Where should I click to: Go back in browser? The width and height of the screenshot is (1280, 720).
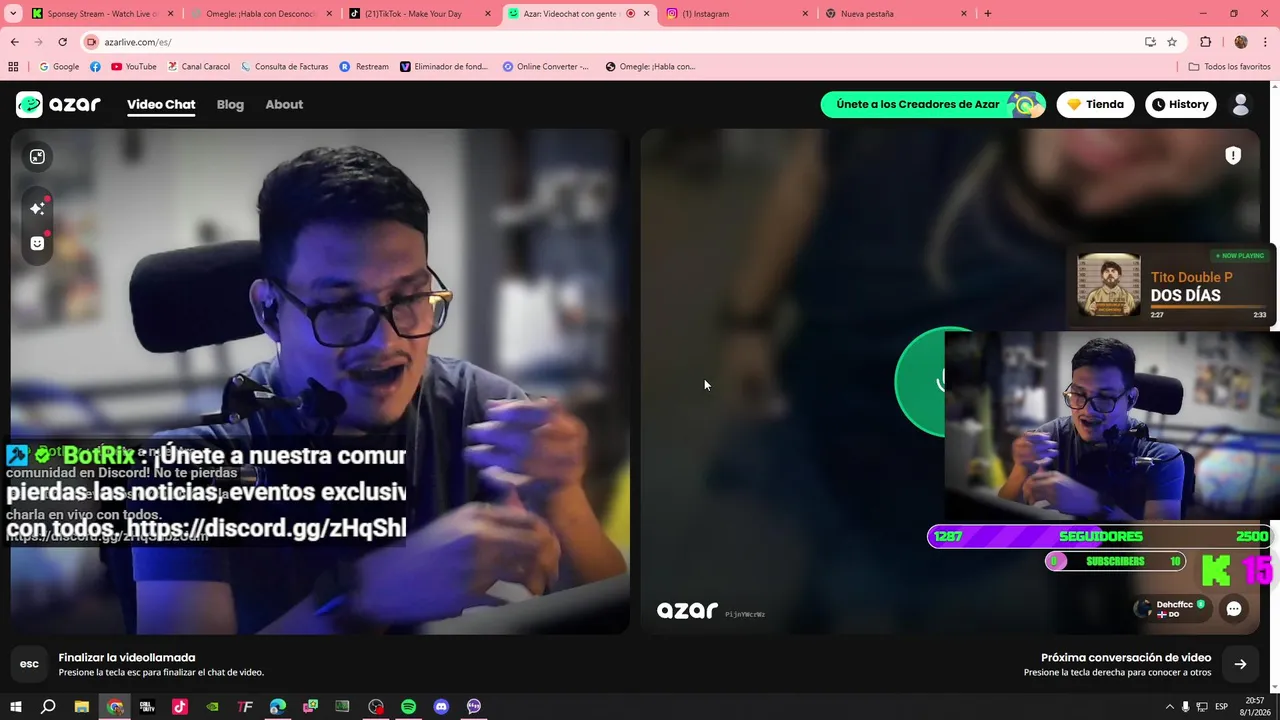[x=14, y=42]
